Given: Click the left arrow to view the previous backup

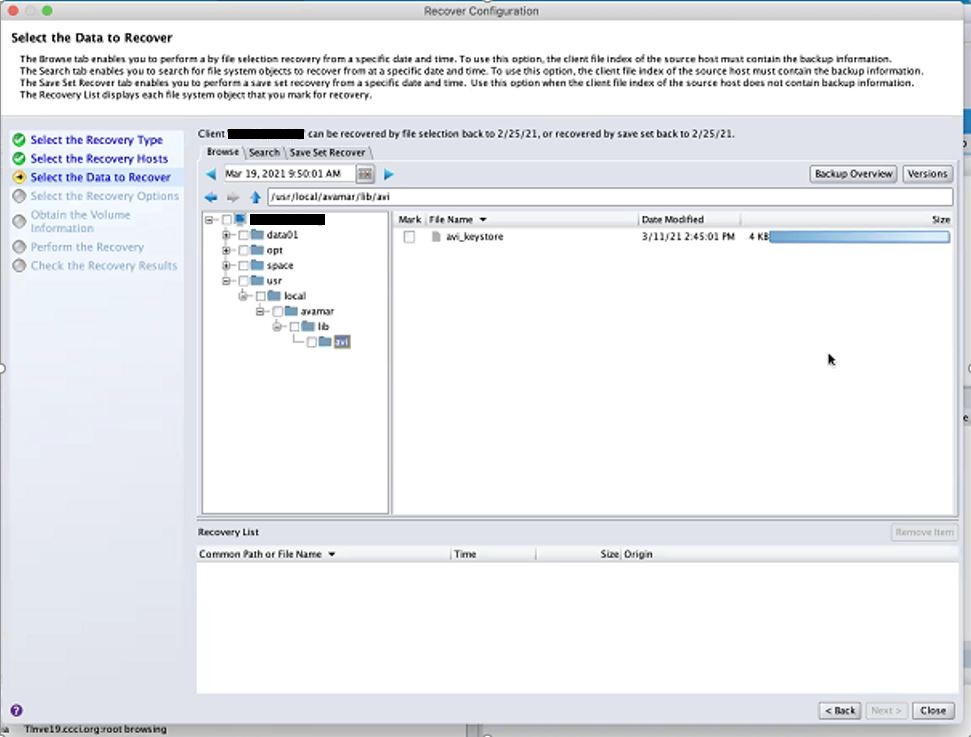Looking at the screenshot, I should coord(211,173).
